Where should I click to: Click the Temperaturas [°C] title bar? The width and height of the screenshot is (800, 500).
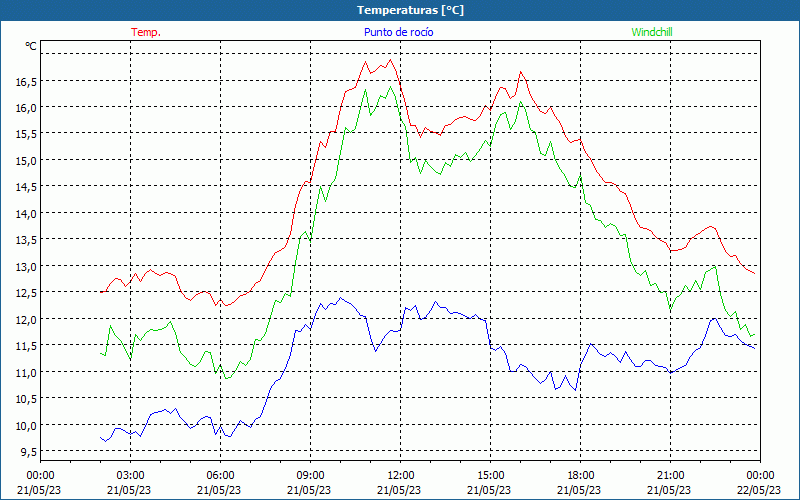pos(400,10)
